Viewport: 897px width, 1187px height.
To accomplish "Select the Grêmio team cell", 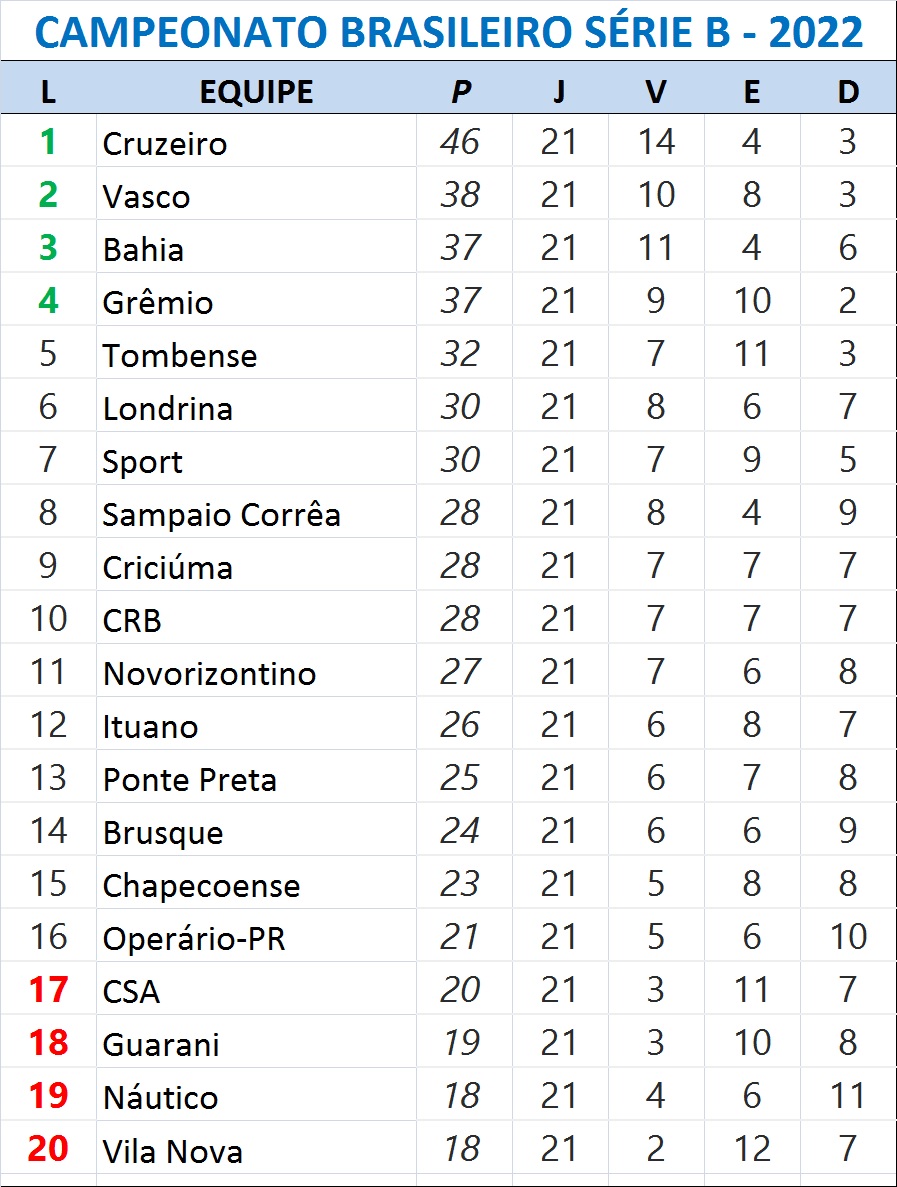I will [x=257, y=301].
